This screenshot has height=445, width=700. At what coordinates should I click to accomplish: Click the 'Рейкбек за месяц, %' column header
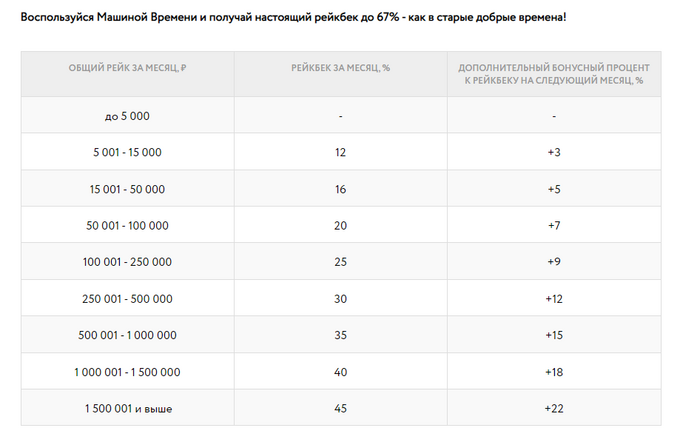340,67
